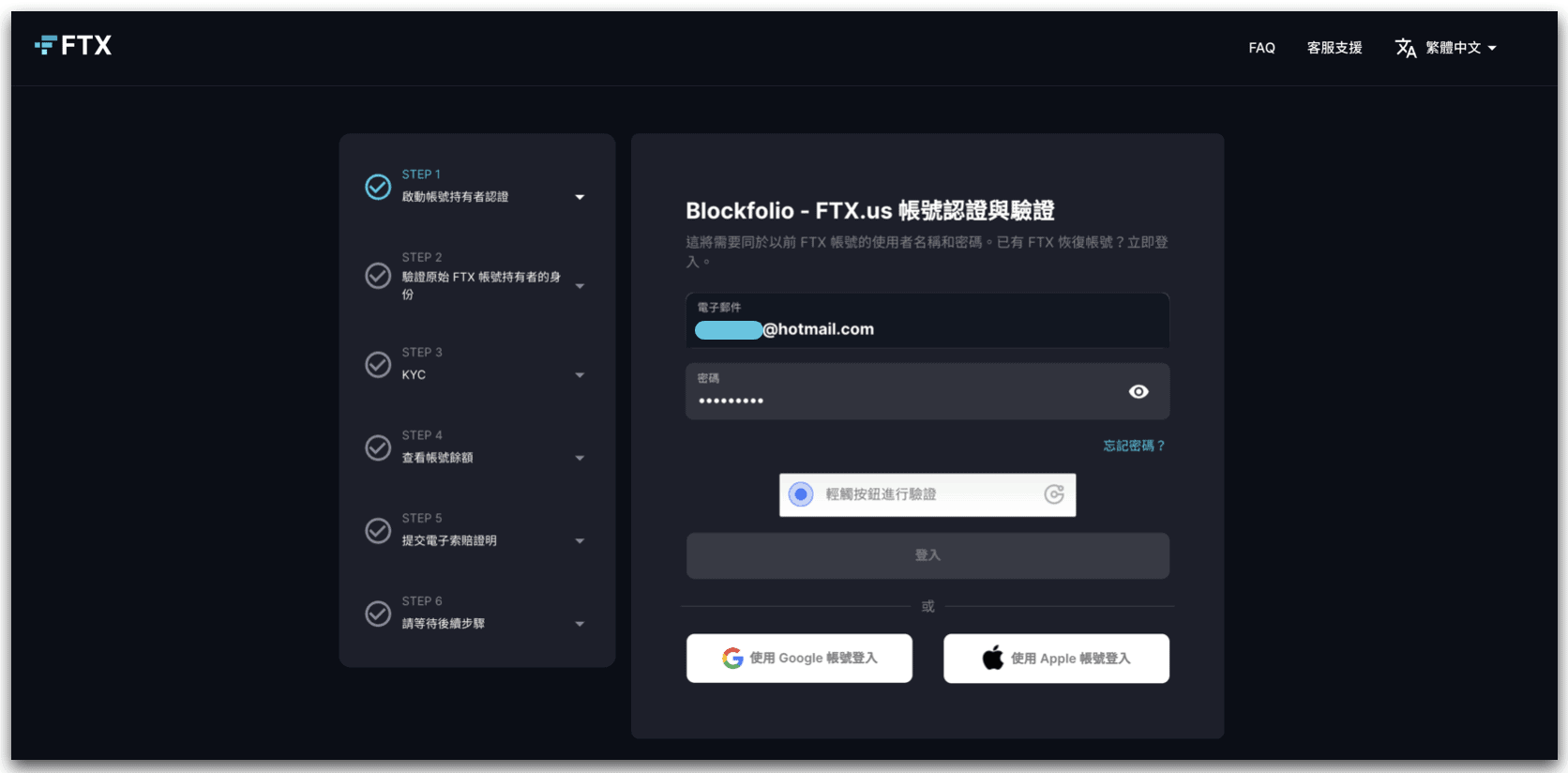Click 忘記密碼？ forgot password link
Image resolution: width=1568 pixels, height=773 pixels.
(x=1134, y=446)
